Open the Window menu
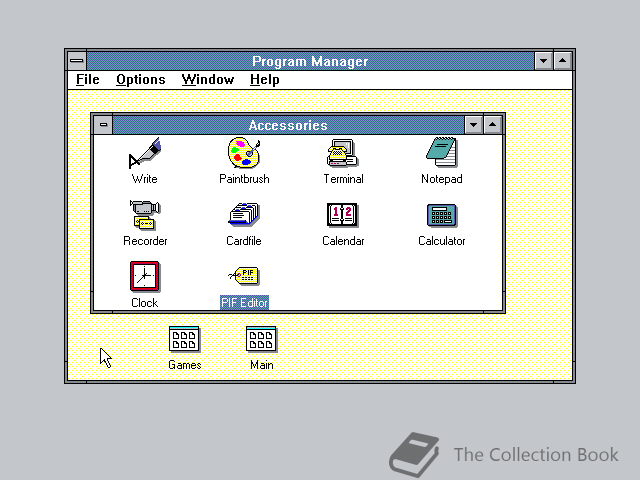Viewport: 640px width, 480px height. [x=208, y=80]
